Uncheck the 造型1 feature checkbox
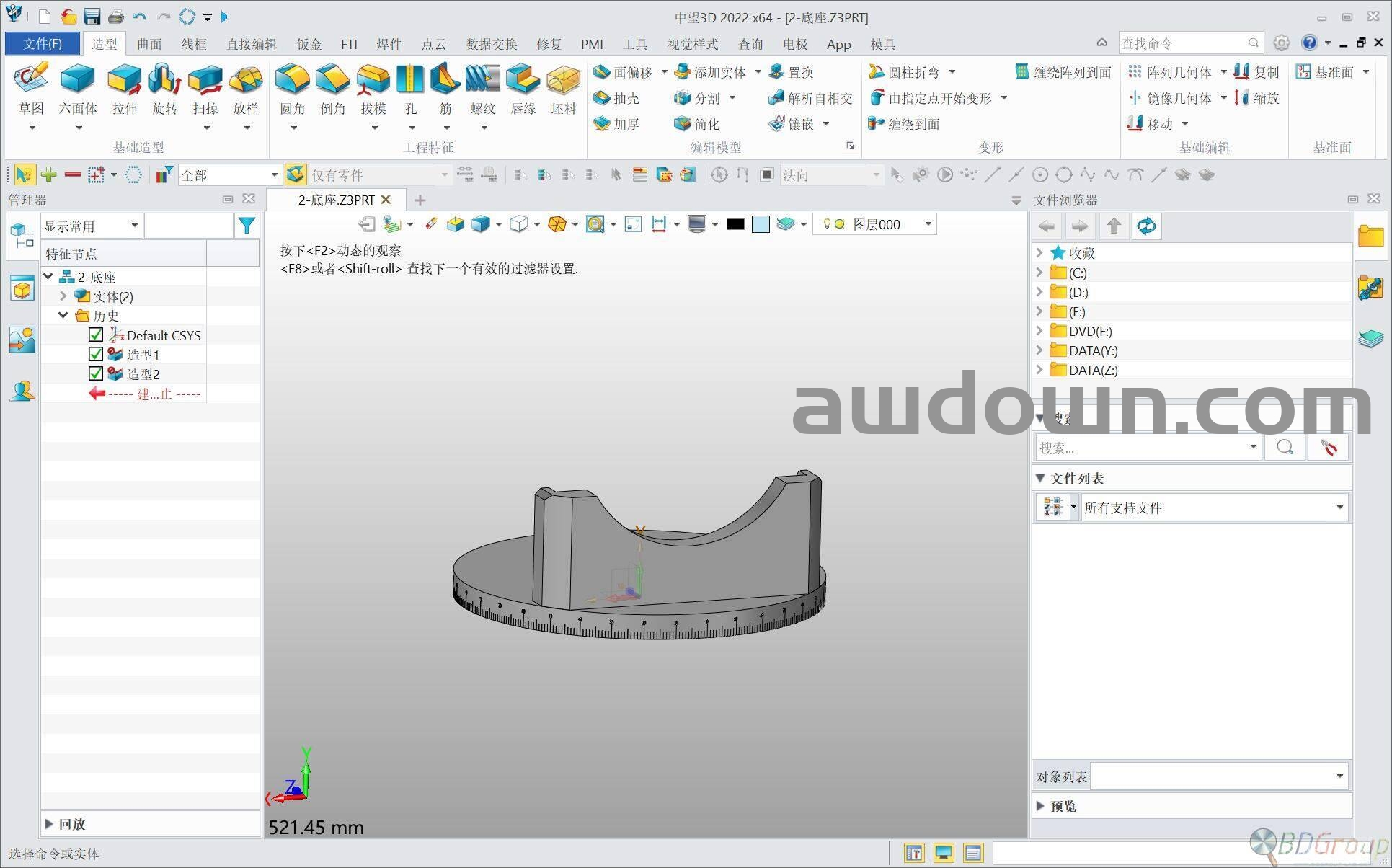The image size is (1392, 868). [95, 354]
